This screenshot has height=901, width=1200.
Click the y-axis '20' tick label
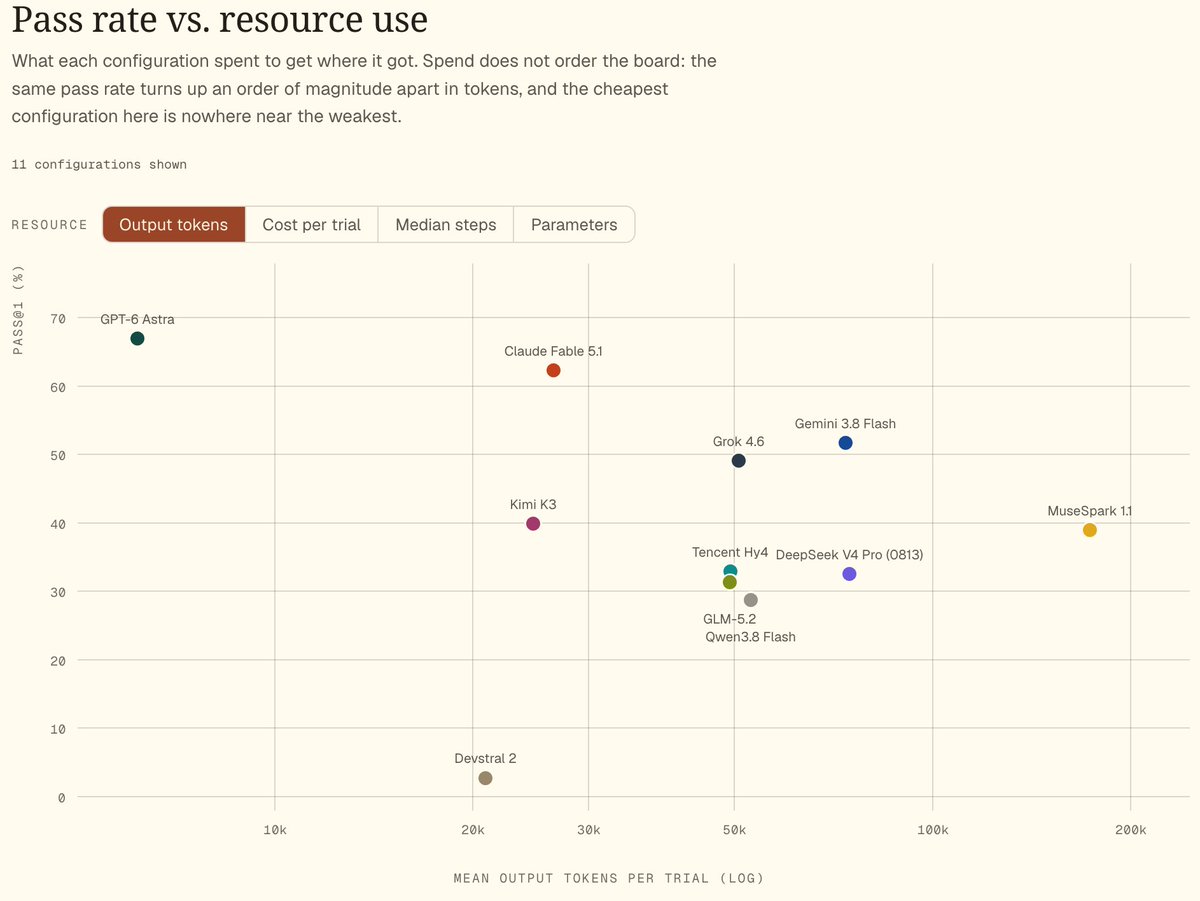[x=58, y=660]
